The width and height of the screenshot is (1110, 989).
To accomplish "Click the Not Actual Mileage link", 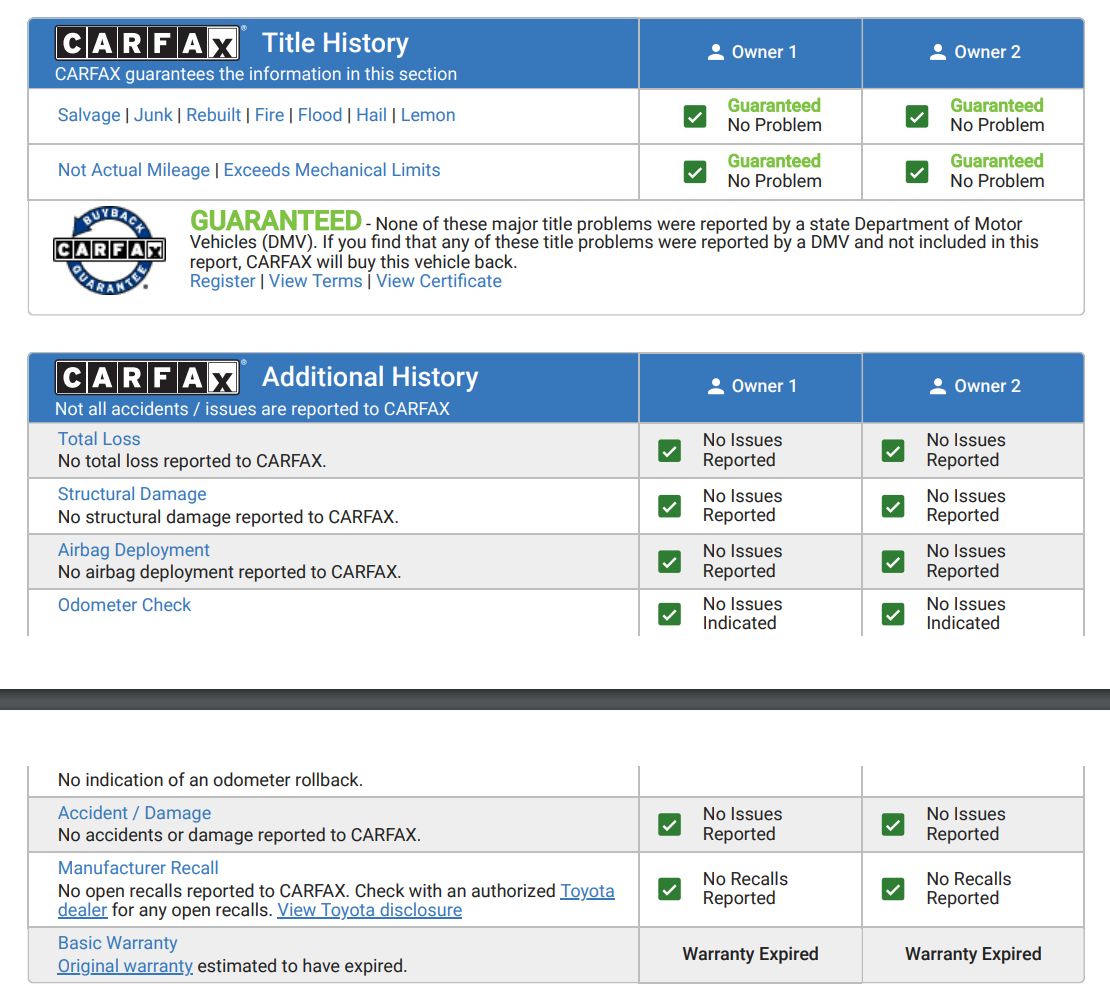I will [x=134, y=170].
